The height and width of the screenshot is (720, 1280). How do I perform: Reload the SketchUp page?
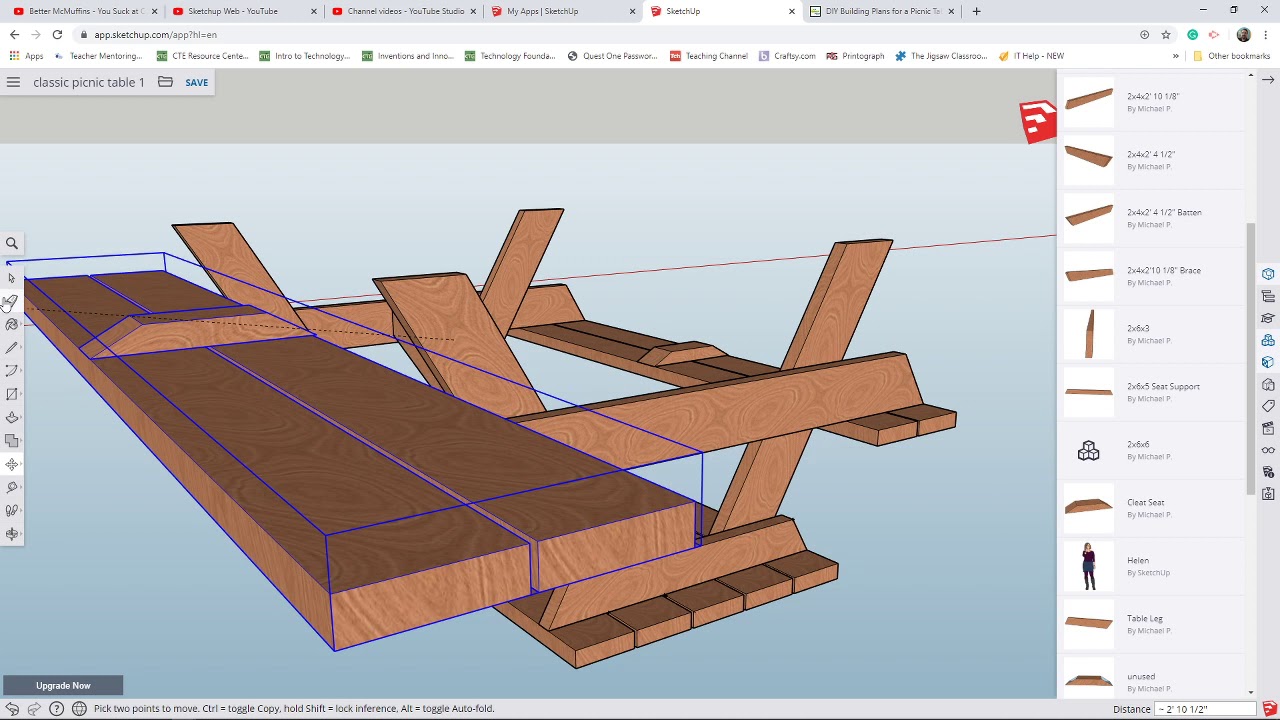point(57,35)
